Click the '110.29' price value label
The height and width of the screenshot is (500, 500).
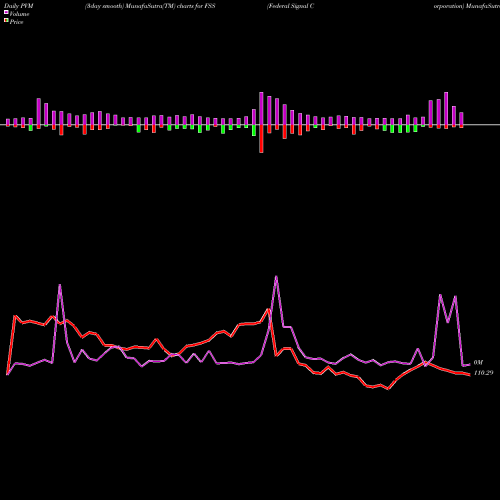point(483,373)
